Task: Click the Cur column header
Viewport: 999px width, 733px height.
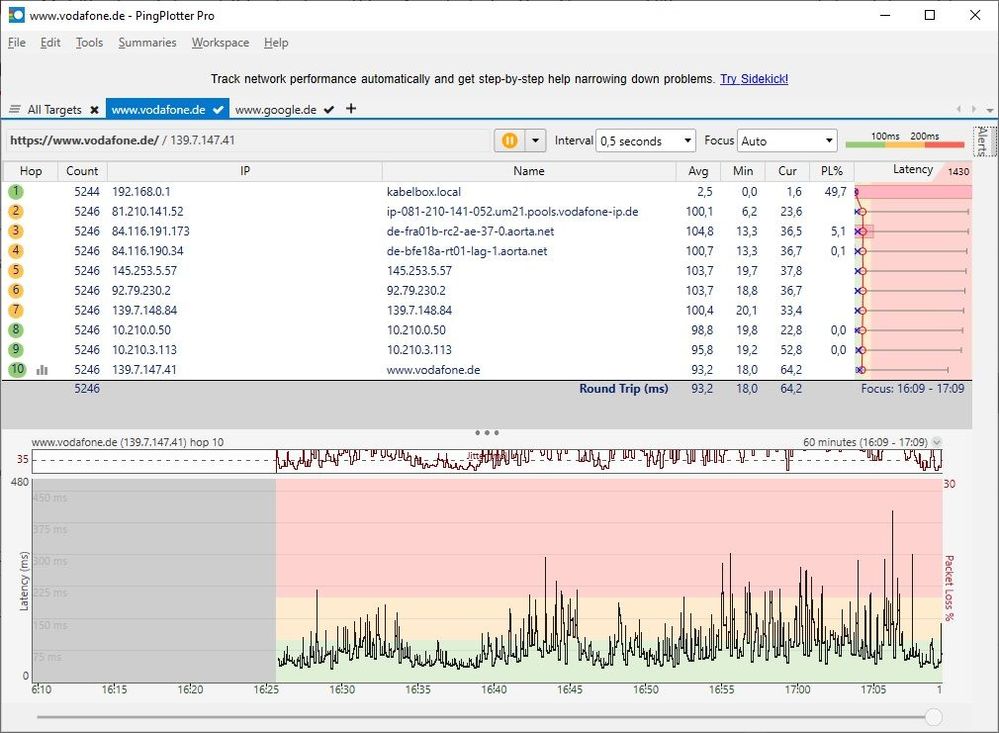Action: [x=787, y=171]
